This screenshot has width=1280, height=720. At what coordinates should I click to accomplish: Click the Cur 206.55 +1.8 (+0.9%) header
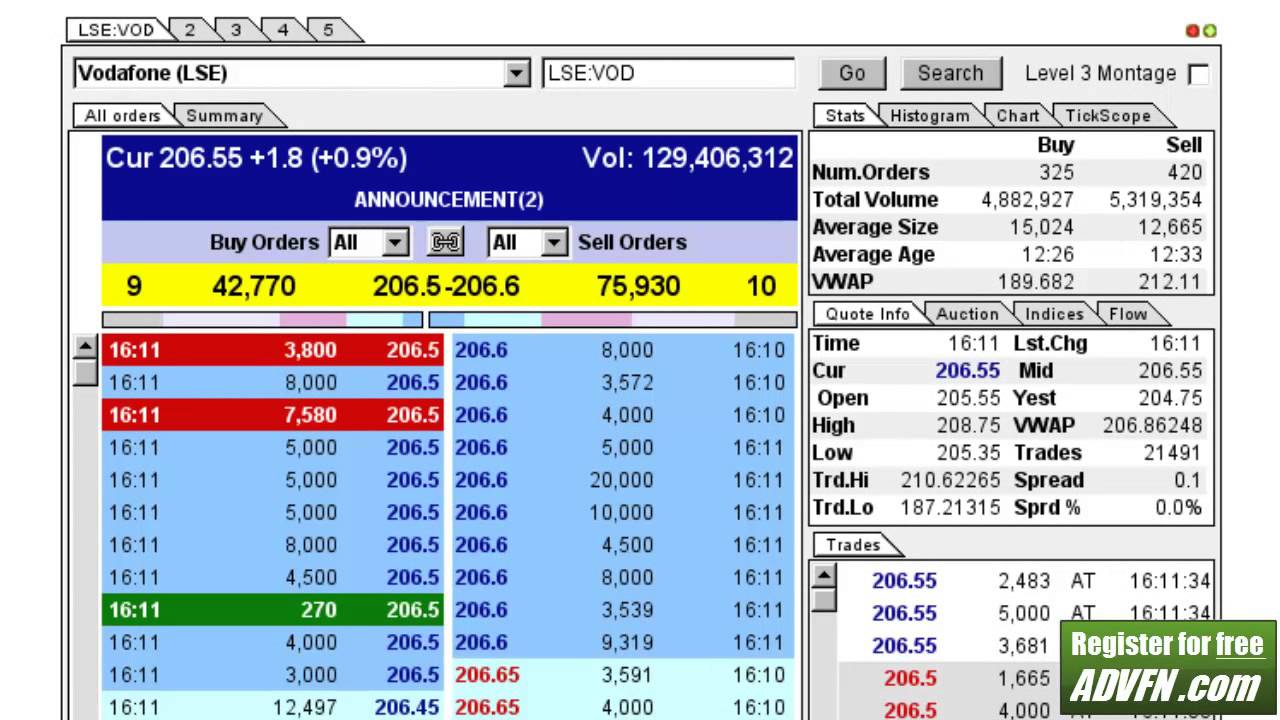(256, 158)
